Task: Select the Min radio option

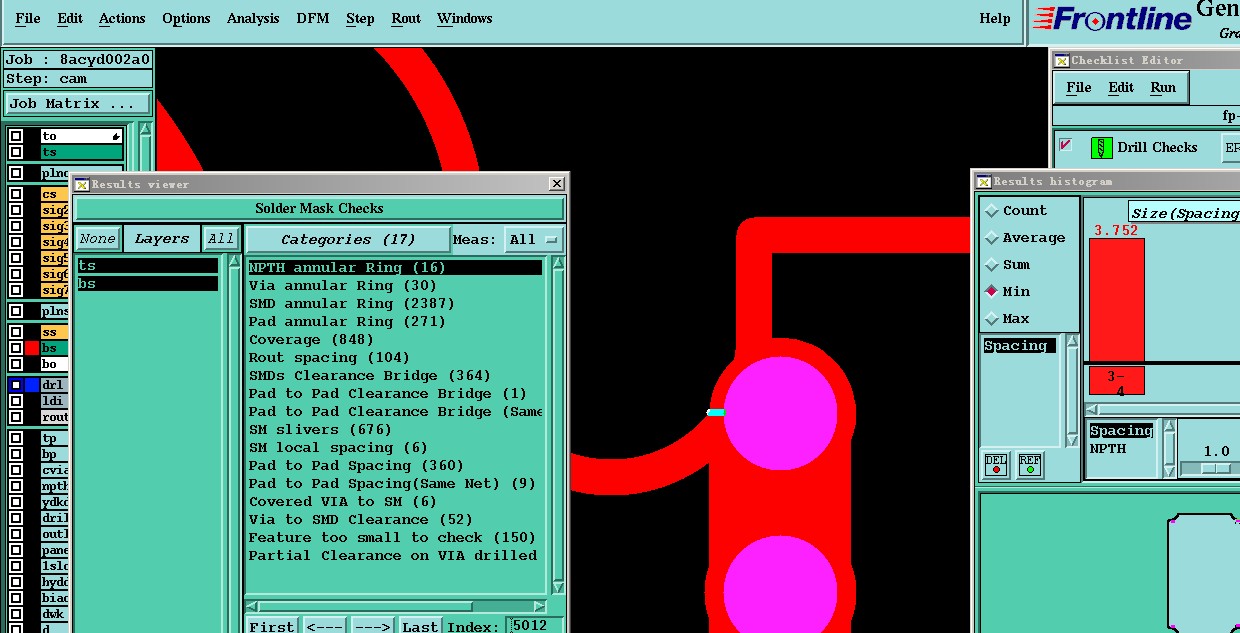Action: click(x=1007, y=292)
